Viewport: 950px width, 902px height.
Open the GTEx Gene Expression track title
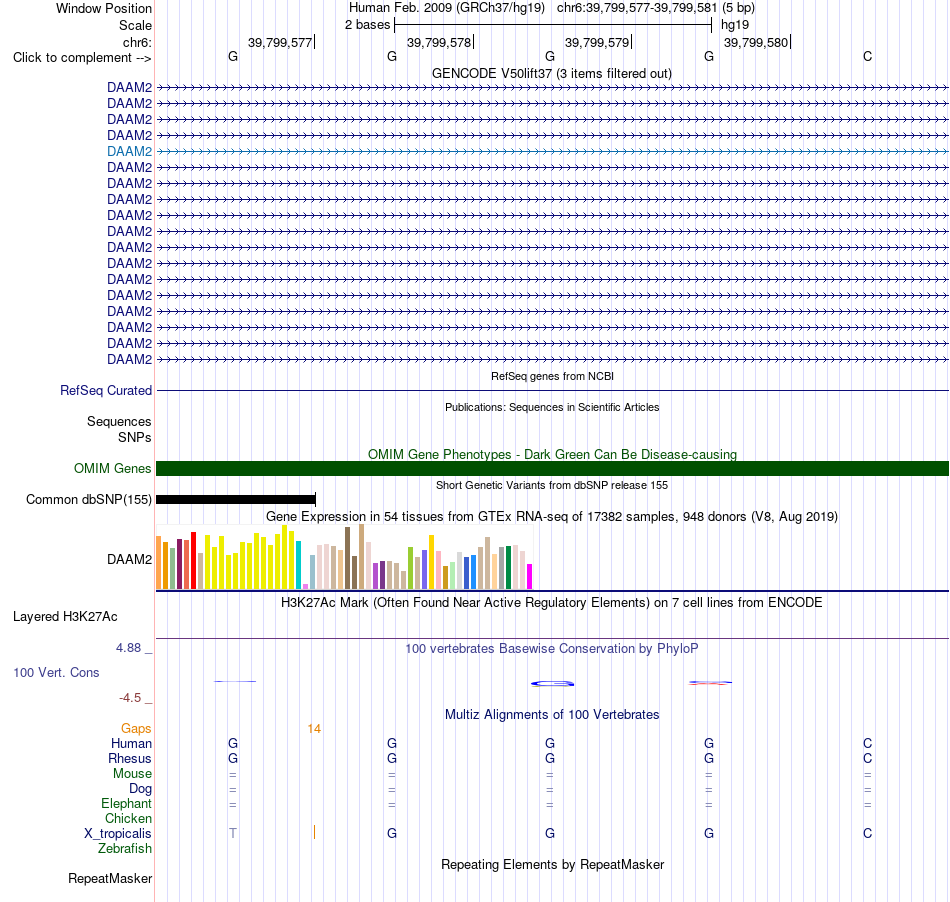click(552, 517)
